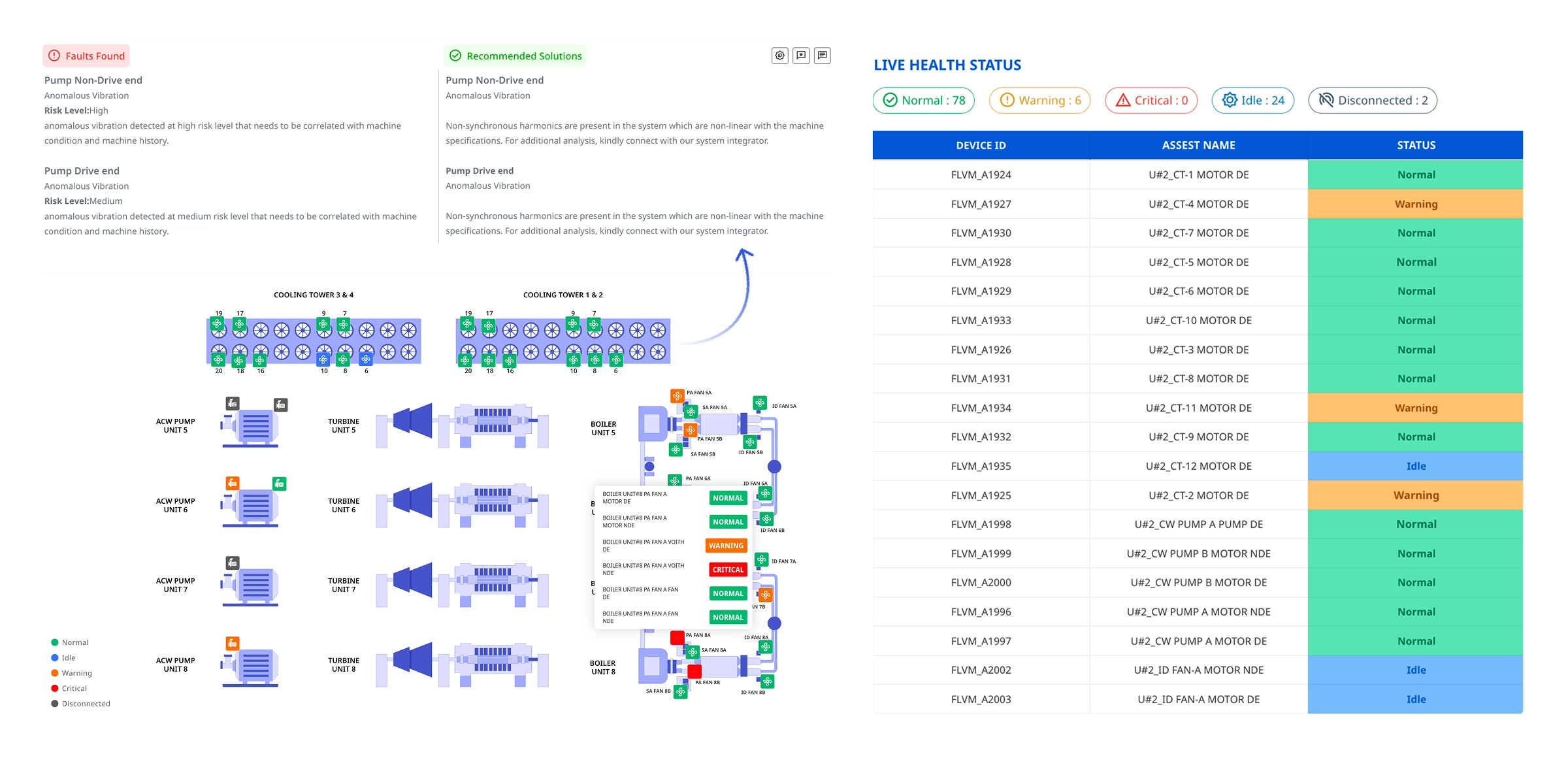Click the ID FAN 5A green fan icon
1568x758 pixels.
tap(759, 403)
